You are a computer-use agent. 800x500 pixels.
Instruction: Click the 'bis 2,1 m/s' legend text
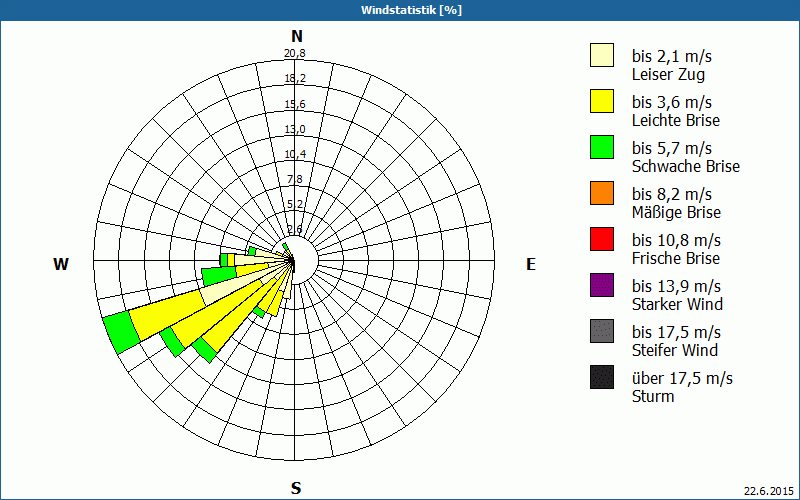tap(671, 56)
